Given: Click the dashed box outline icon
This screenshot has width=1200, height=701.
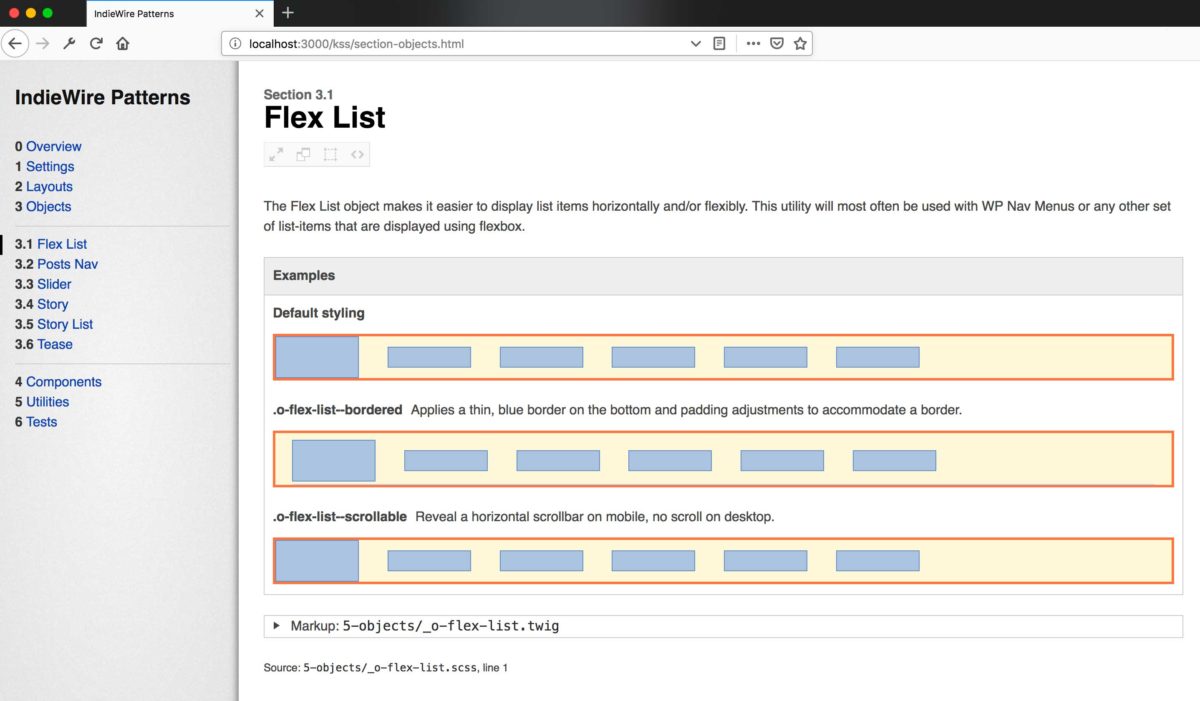Looking at the screenshot, I should 330,154.
